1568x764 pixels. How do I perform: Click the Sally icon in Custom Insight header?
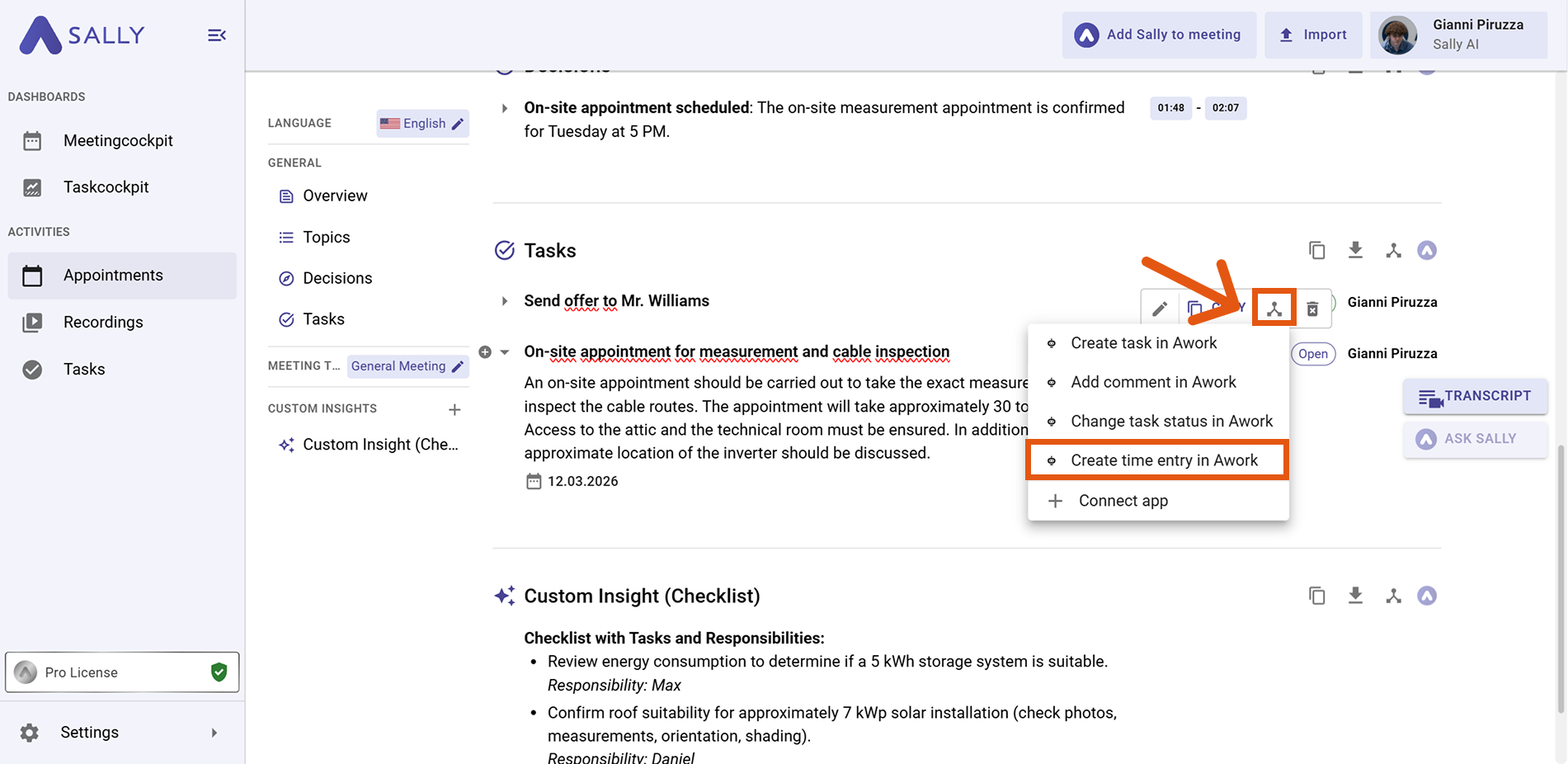1427,596
